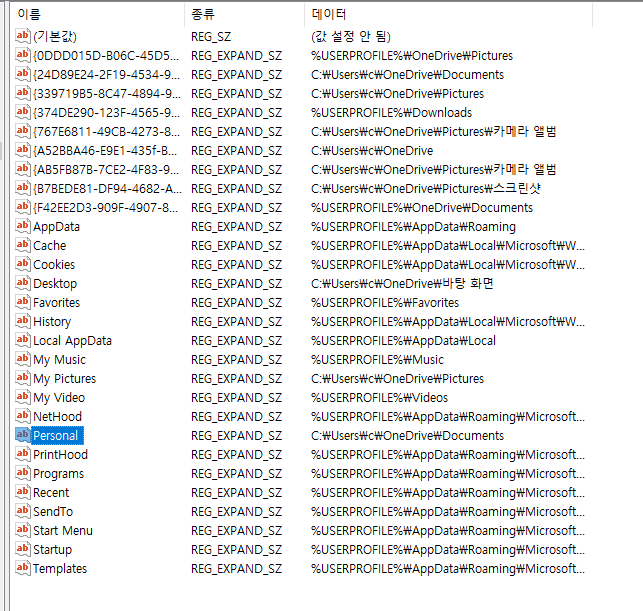
Task: Click the ab icon beside My Video
Action: 23,397
